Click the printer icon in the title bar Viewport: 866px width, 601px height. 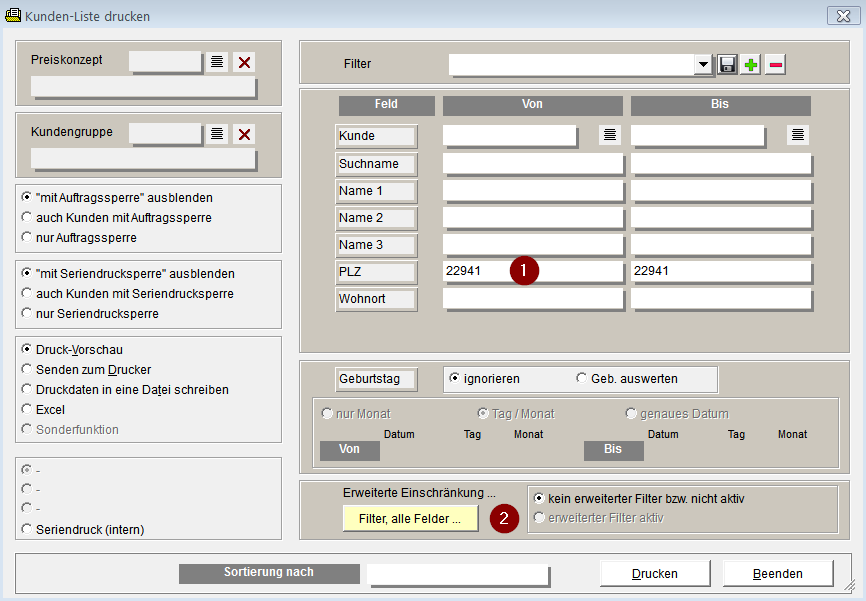tap(13, 15)
